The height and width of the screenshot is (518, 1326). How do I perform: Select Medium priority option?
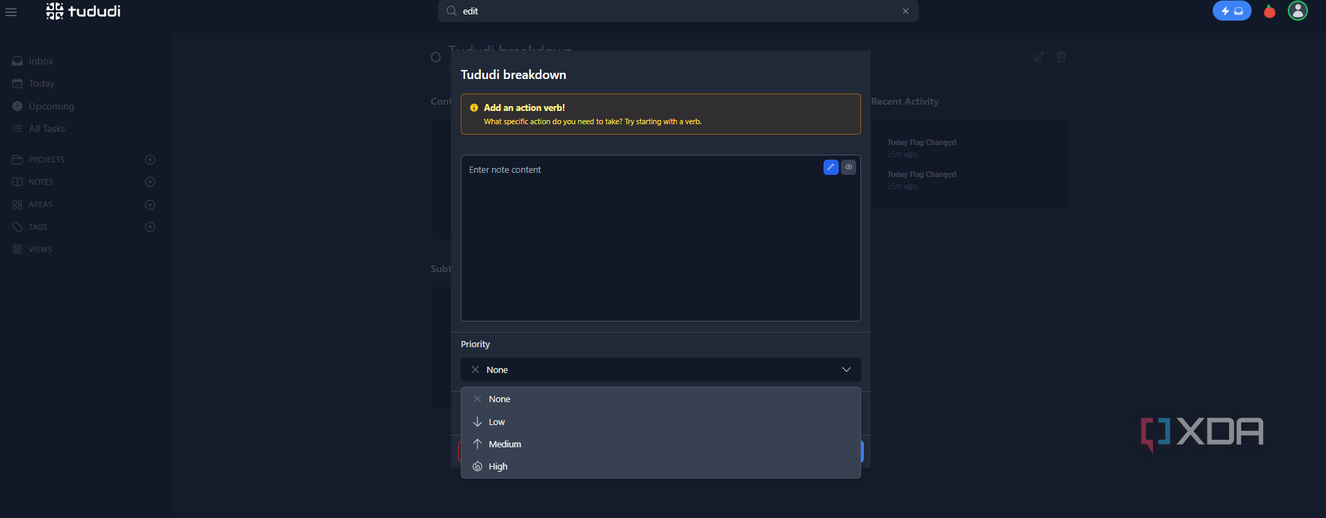pos(660,444)
